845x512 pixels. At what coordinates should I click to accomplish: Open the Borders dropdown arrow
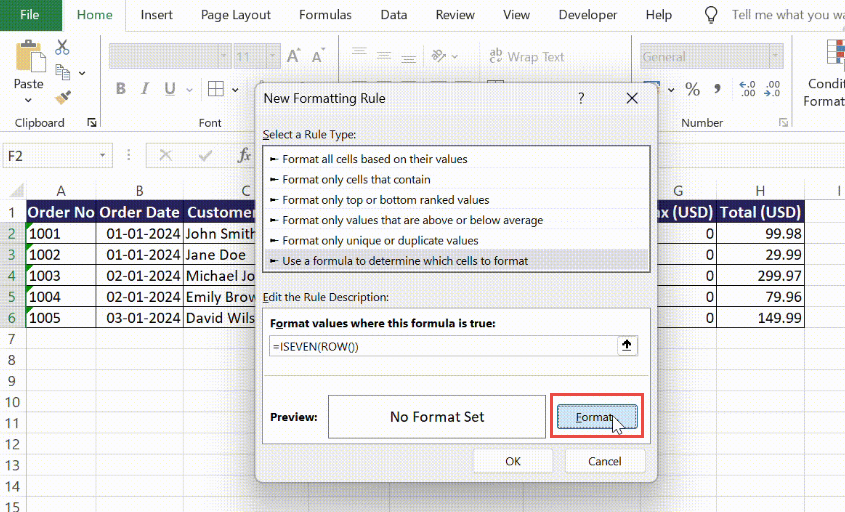point(236,89)
